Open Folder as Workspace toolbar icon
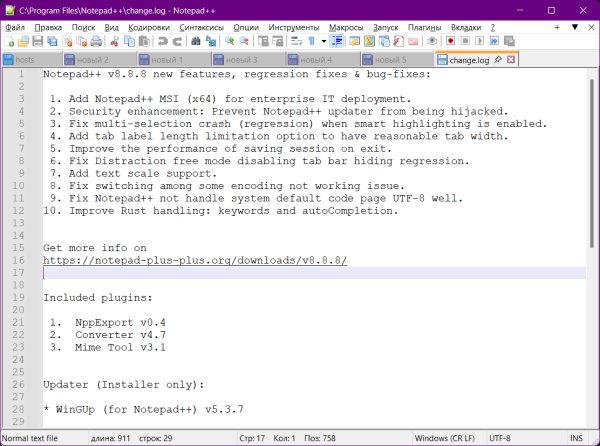This screenshot has width=600, height=446. pyautogui.click(x=413, y=41)
